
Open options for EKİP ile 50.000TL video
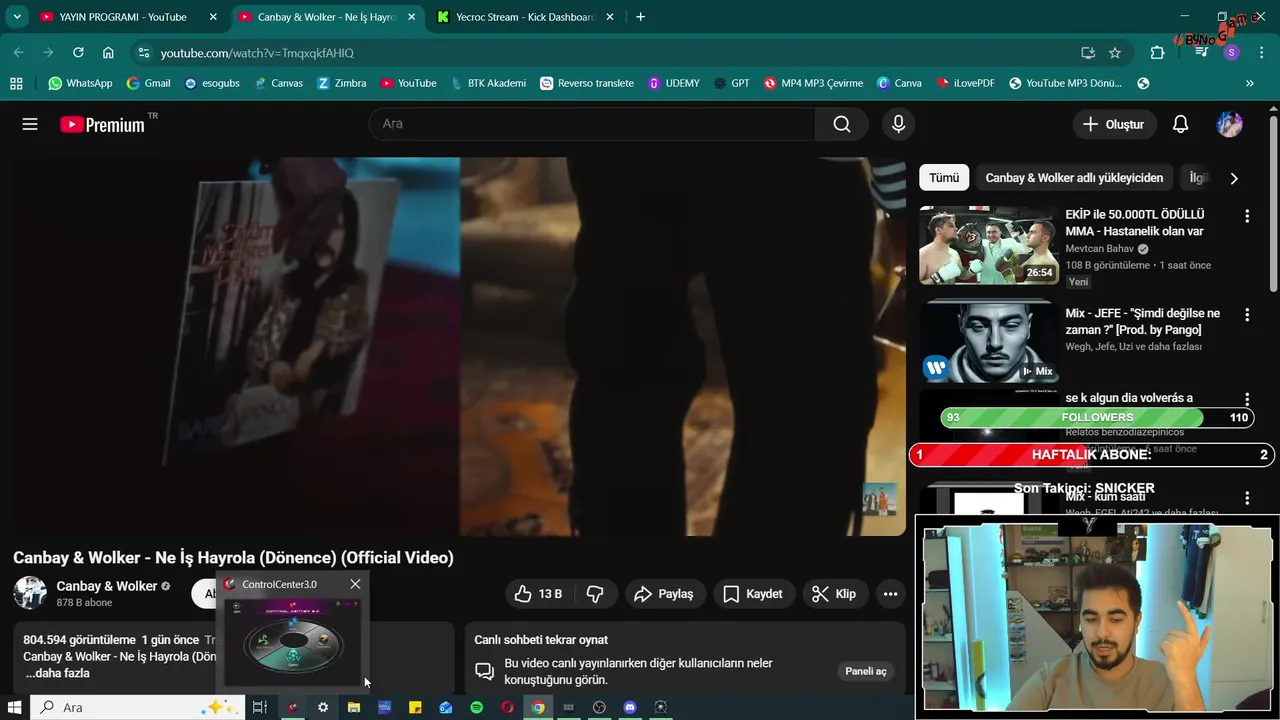coord(1247,216)
